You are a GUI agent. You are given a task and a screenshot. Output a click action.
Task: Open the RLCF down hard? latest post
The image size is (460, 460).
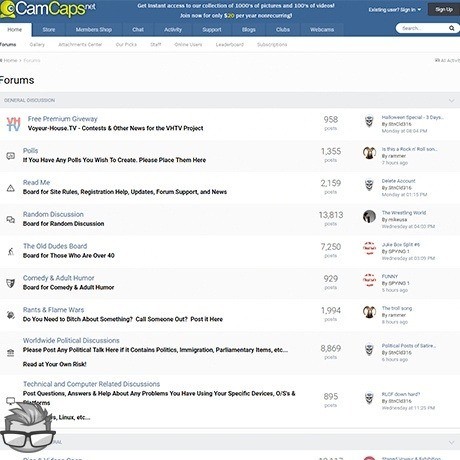[x=401, y=394]
